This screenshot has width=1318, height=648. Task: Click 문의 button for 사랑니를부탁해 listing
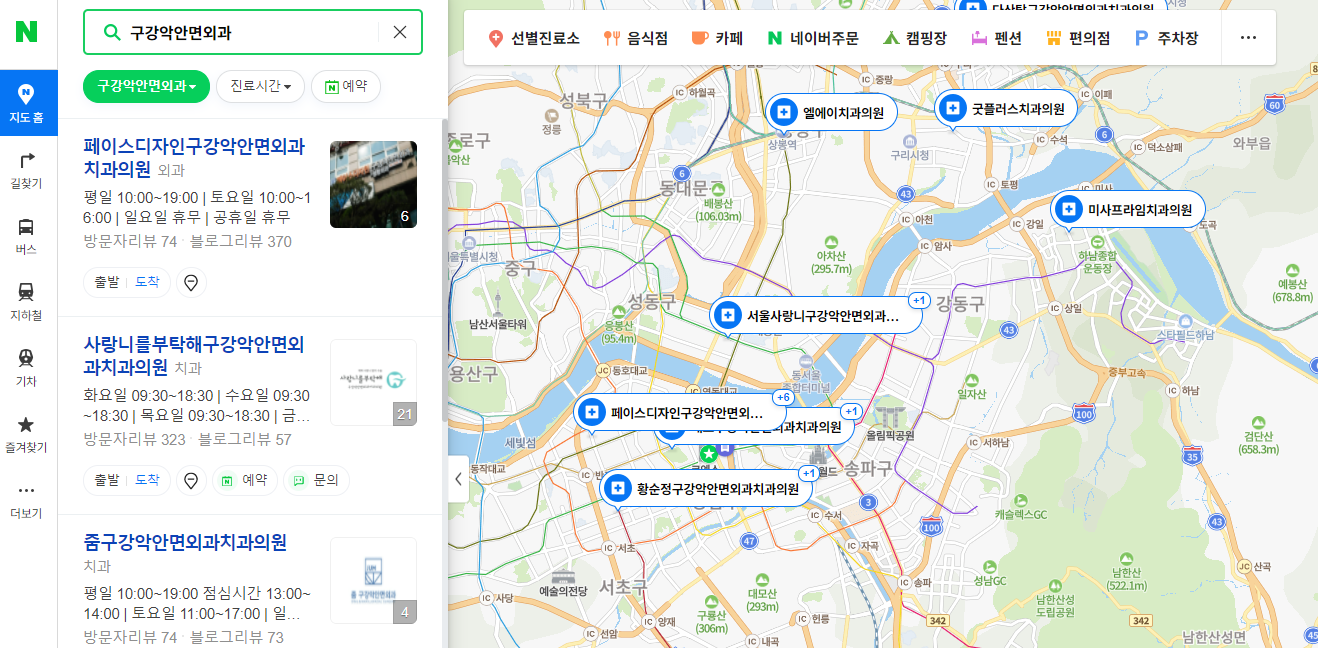click(x=316, y=480)
